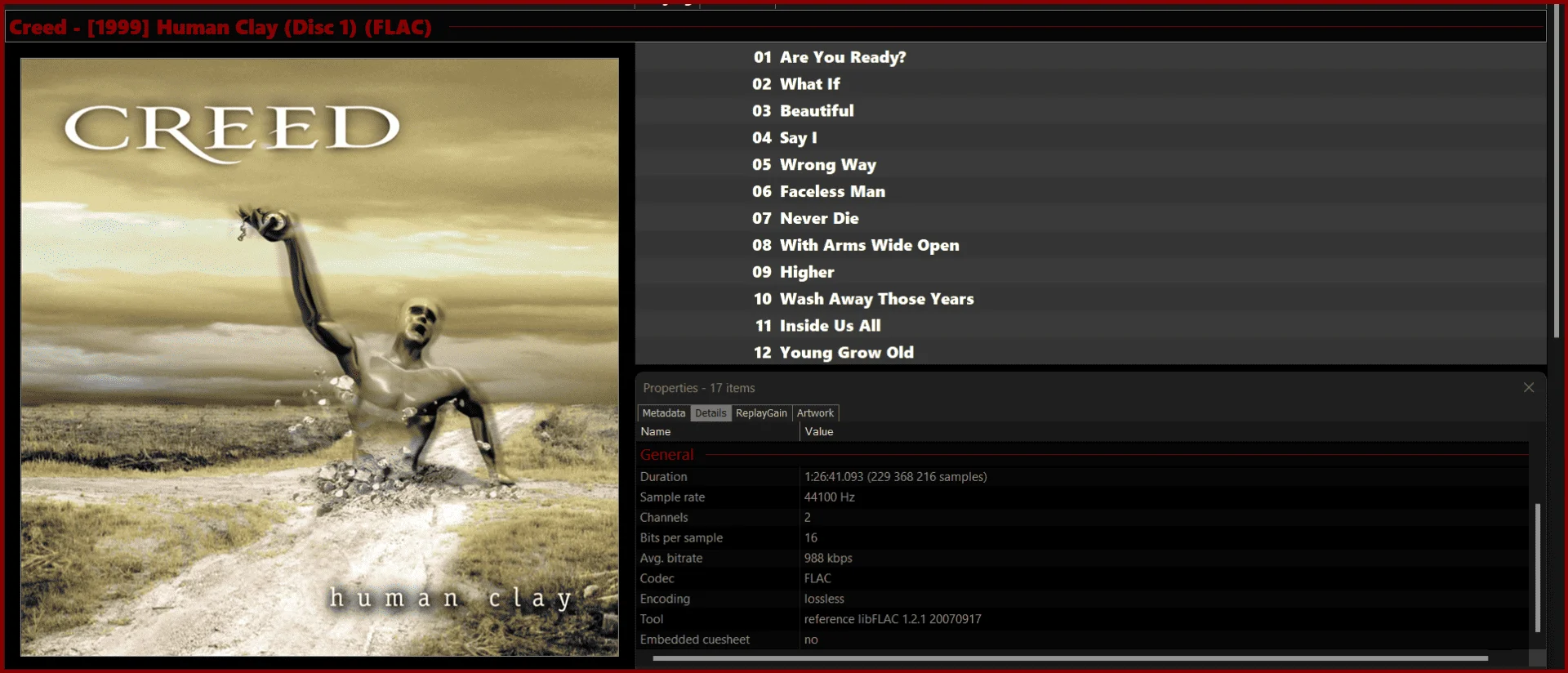The width and height of the screenshot is (1568, 673).
Task: Click the lossless encoding value
Action: [x=824, y=599]
